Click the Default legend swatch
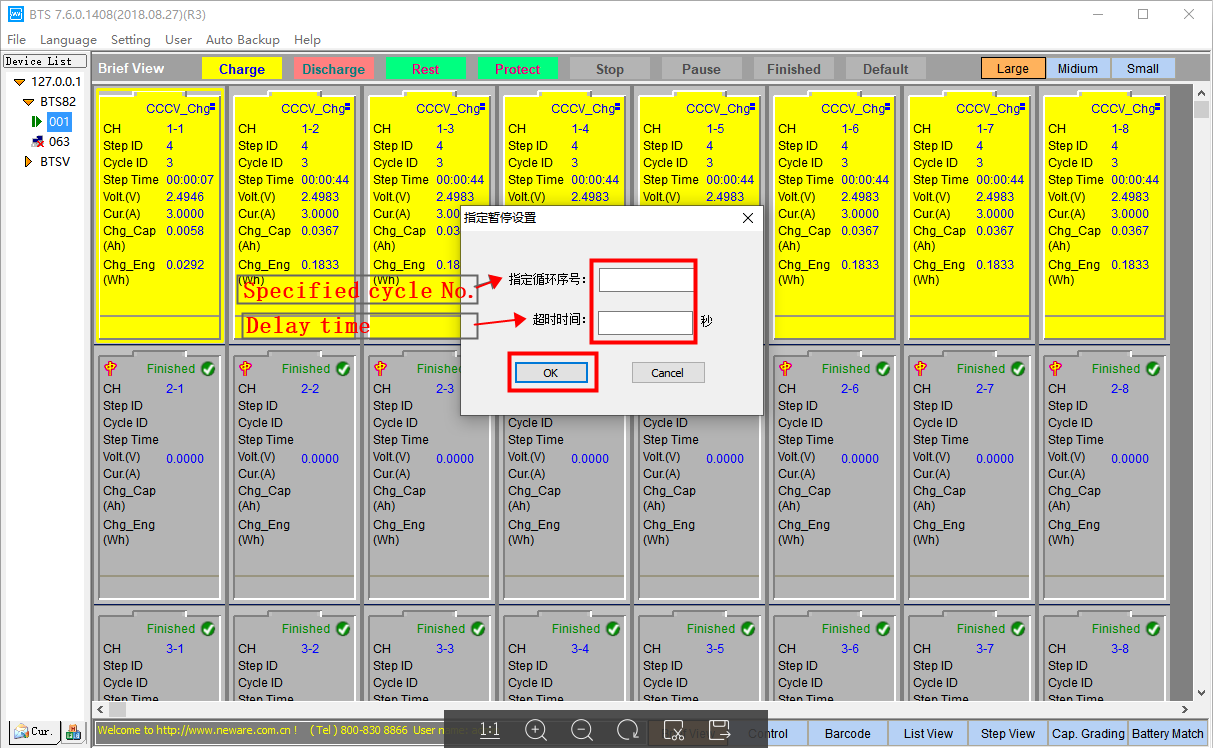 pyautogui.click(x=886, y=69)
